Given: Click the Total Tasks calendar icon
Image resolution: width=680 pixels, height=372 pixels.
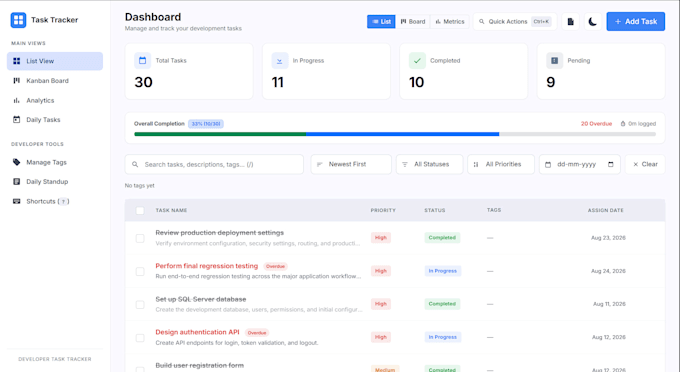Looking at the screenshot, I should [x=142, y=61].
